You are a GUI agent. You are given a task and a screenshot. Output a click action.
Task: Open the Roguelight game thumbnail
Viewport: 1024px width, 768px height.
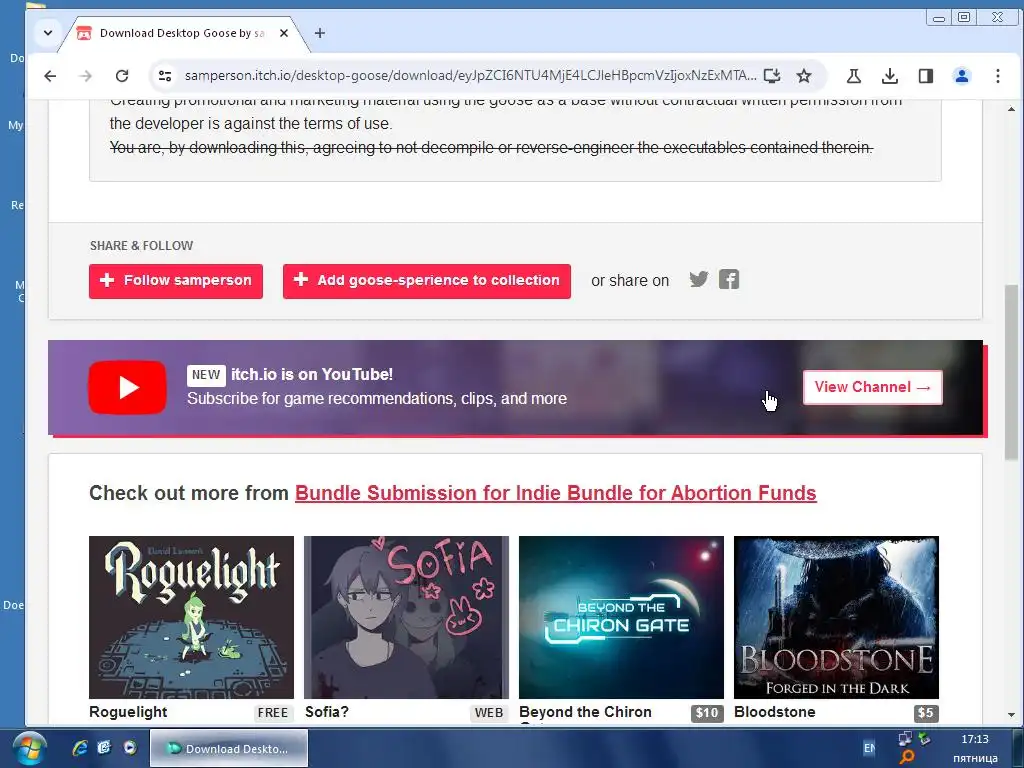pyautogui.click(x=191, y=617)
